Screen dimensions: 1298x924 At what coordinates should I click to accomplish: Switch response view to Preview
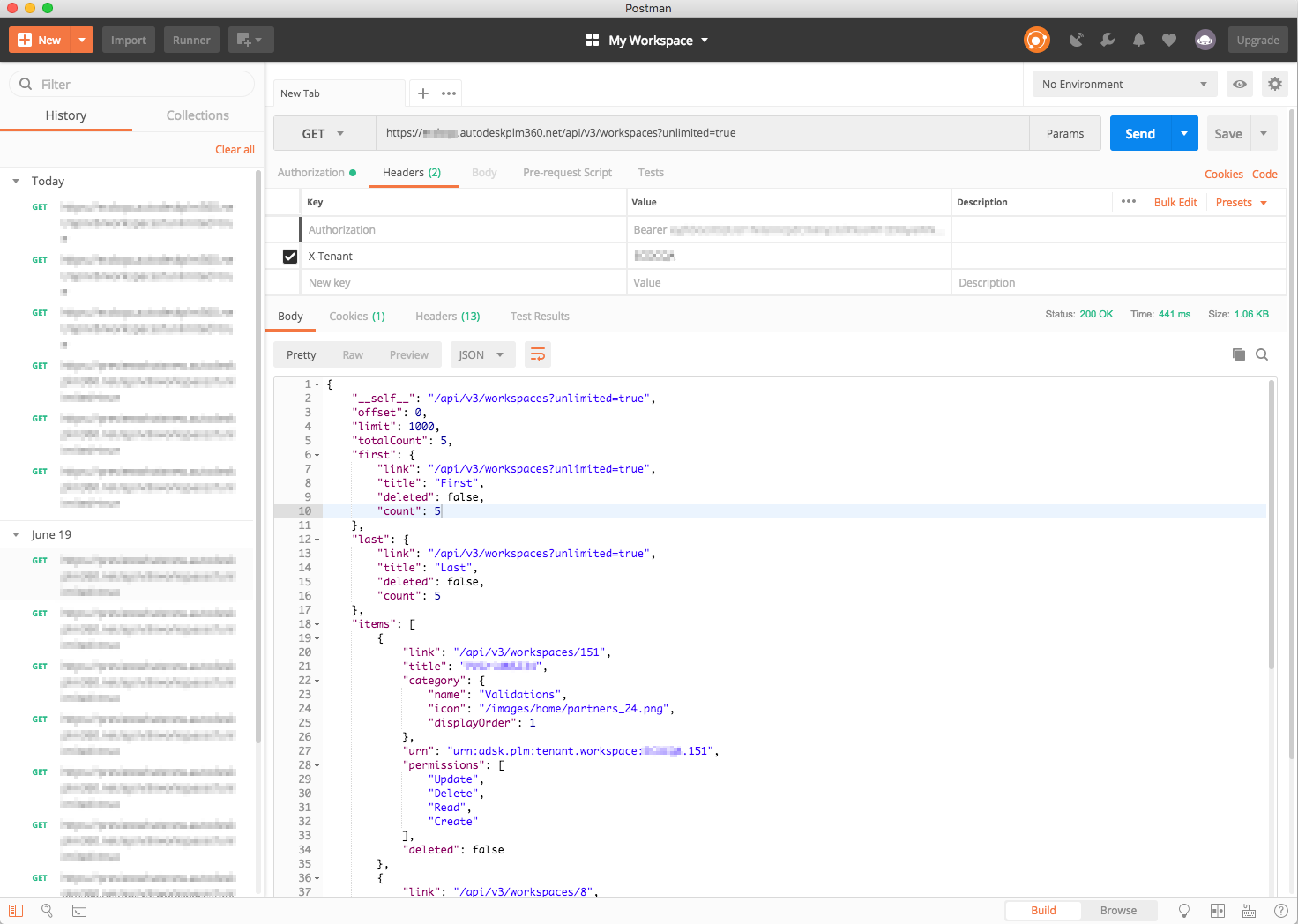click(409, 354)
